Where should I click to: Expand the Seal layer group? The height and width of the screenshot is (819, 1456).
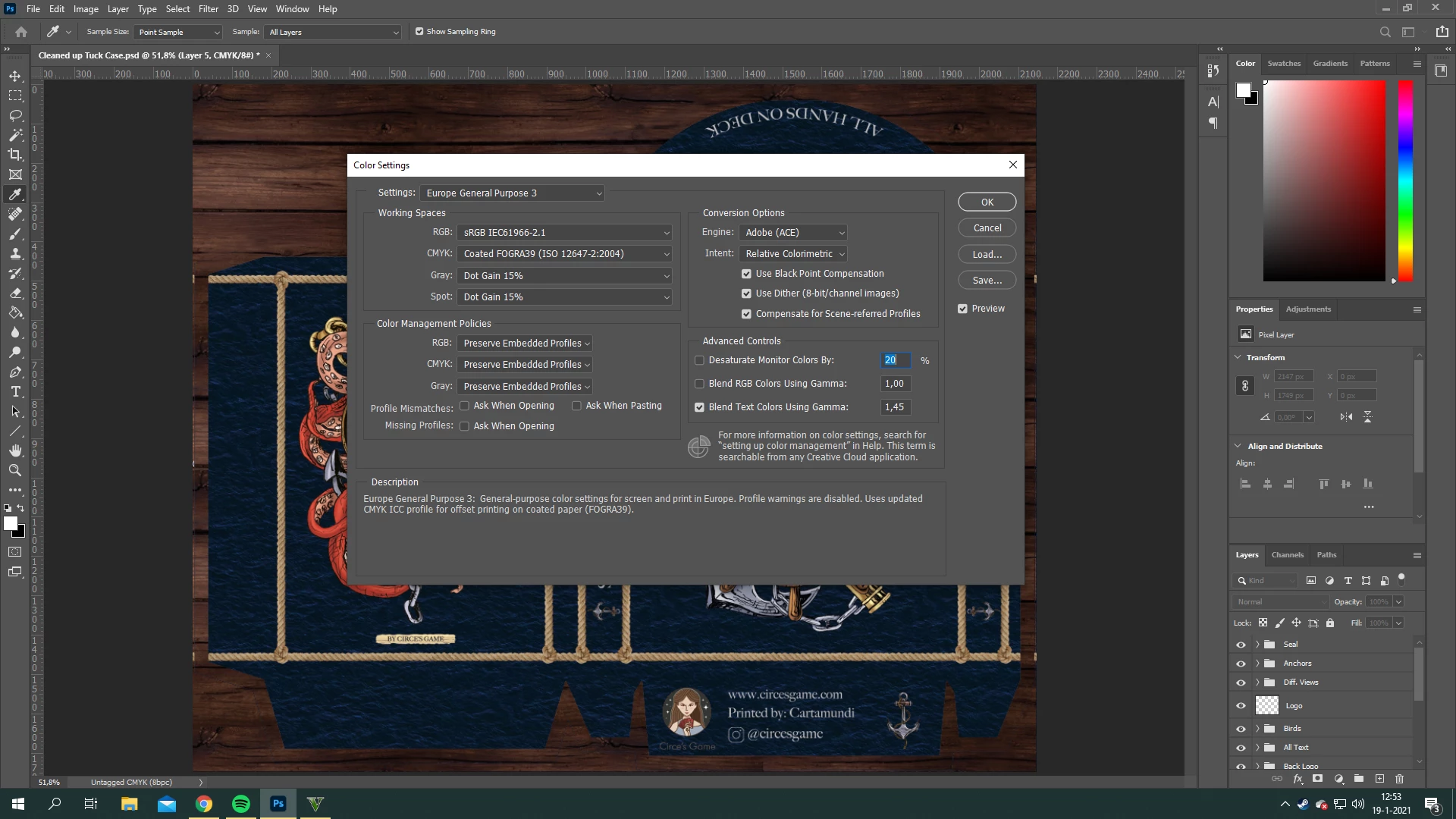point(1257,645)
